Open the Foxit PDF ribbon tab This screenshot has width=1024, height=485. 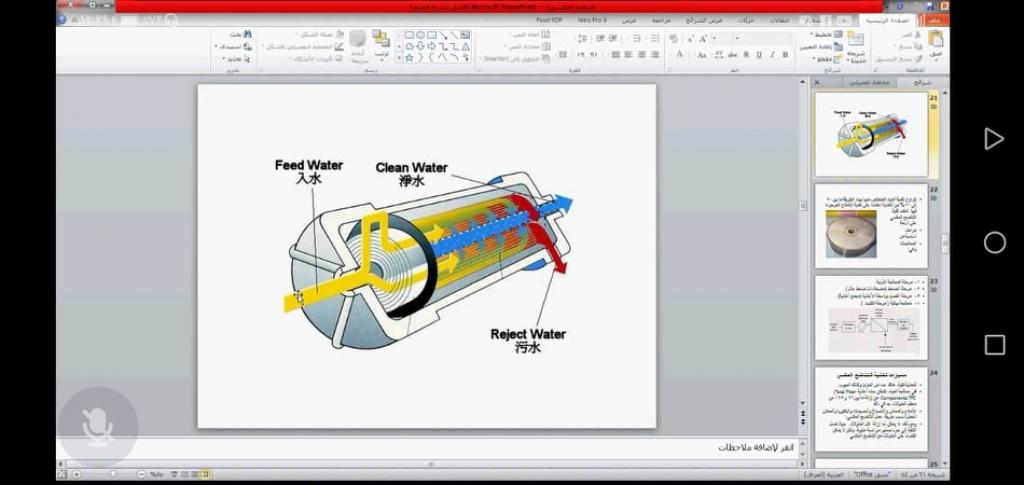[549, 20]
